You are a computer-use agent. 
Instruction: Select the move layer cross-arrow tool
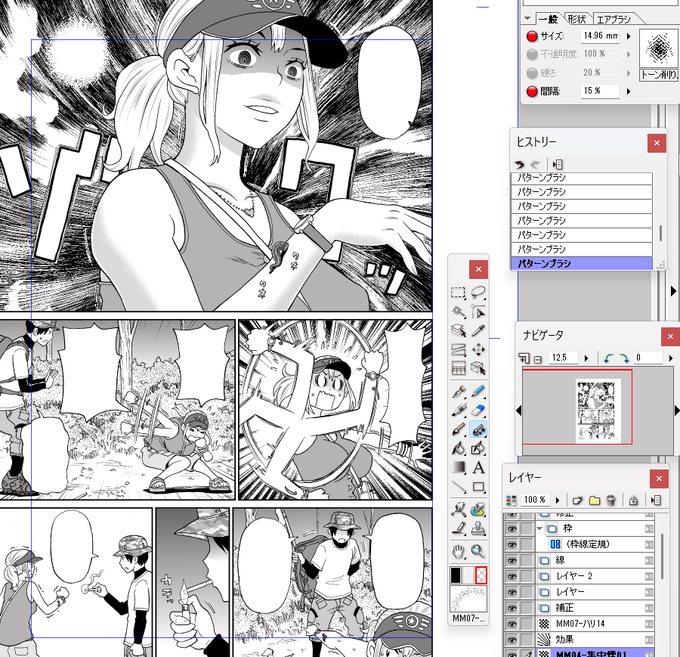478,350
